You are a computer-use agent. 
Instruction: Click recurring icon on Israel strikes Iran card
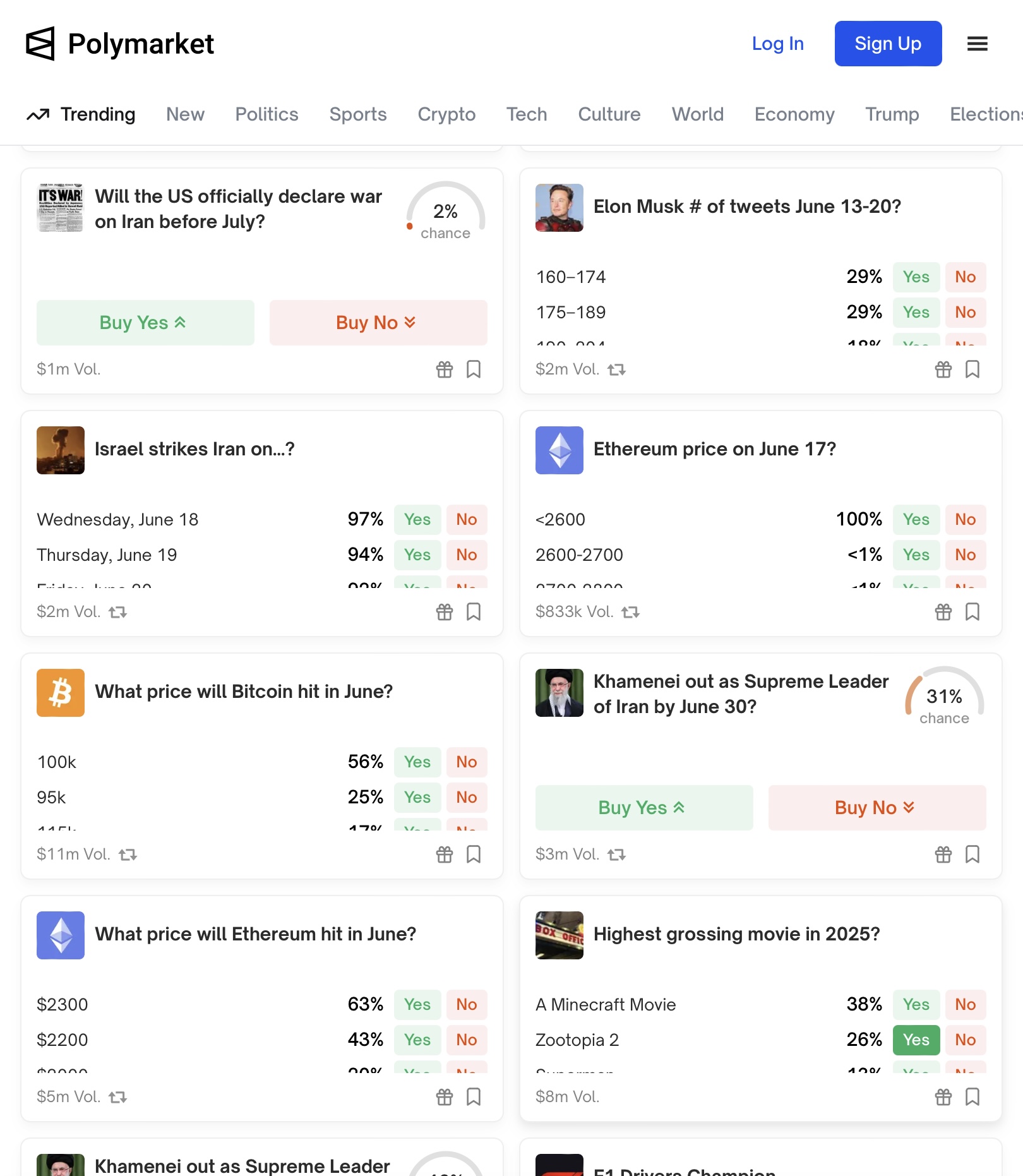click(118, 612)
